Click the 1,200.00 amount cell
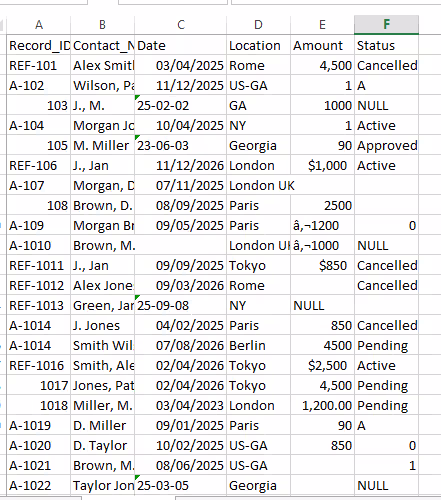The image size is (441, 500). [x=322, y=405]
